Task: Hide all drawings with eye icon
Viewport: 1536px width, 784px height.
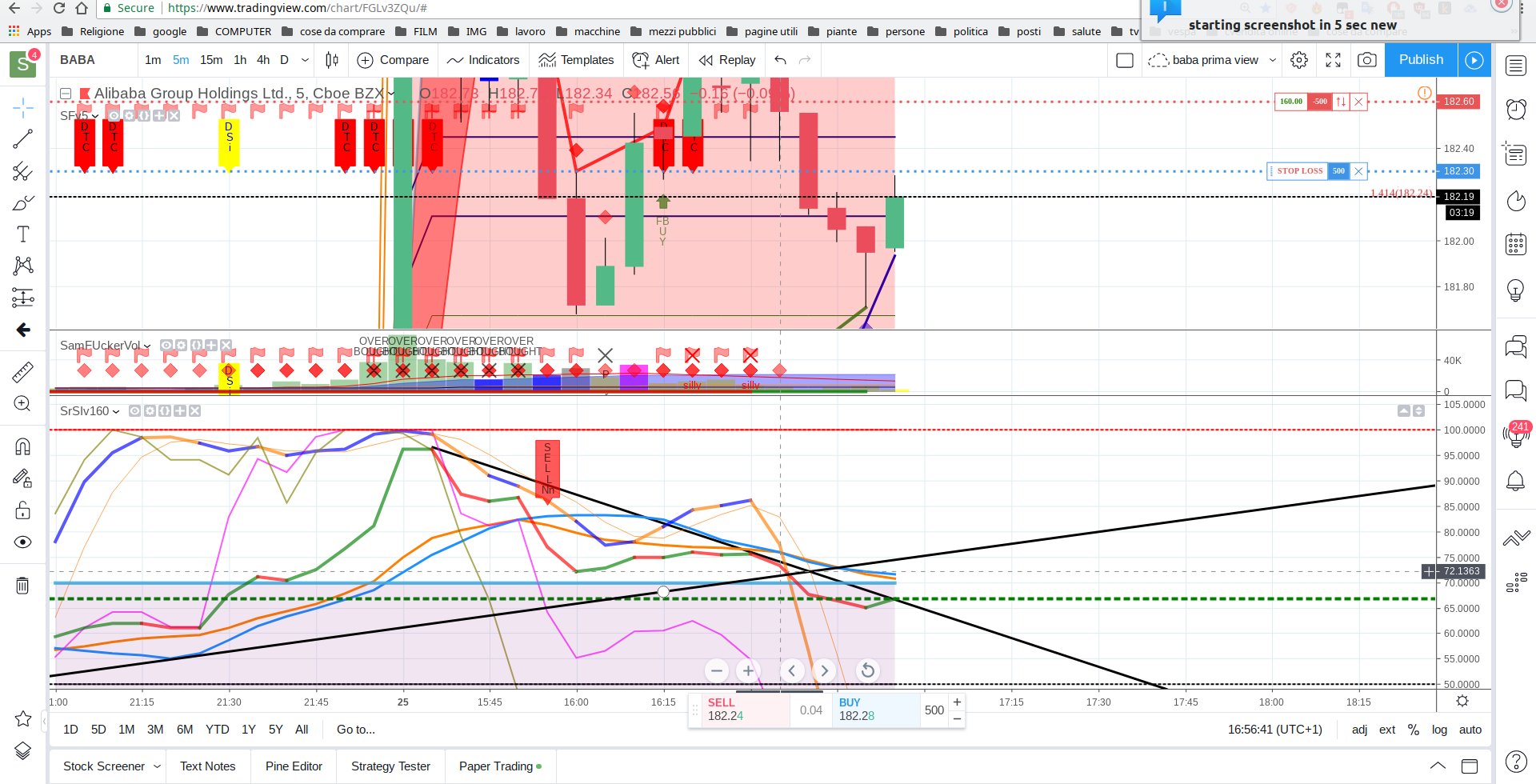Action: [22, 542]
